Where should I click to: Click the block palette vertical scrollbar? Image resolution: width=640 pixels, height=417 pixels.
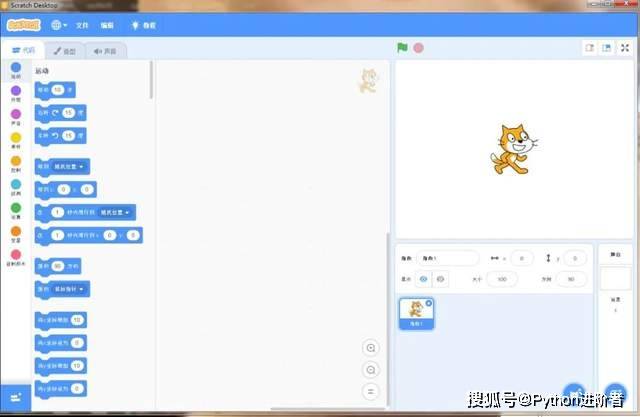pos(151,80)
